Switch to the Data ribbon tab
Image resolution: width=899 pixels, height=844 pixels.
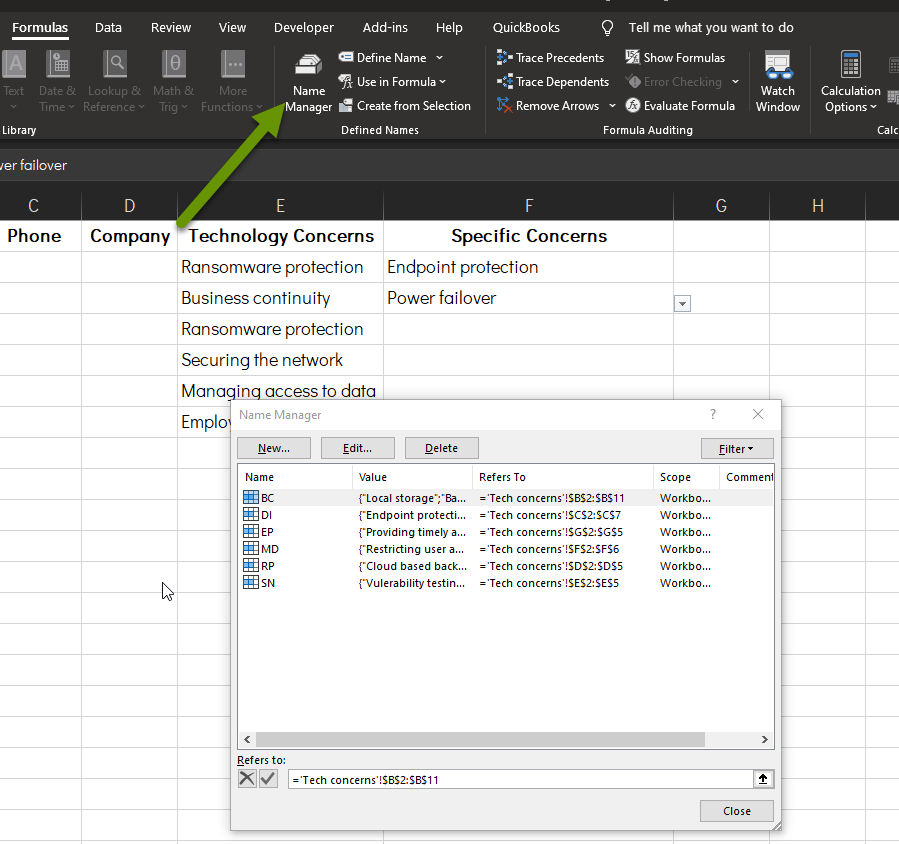108,27
